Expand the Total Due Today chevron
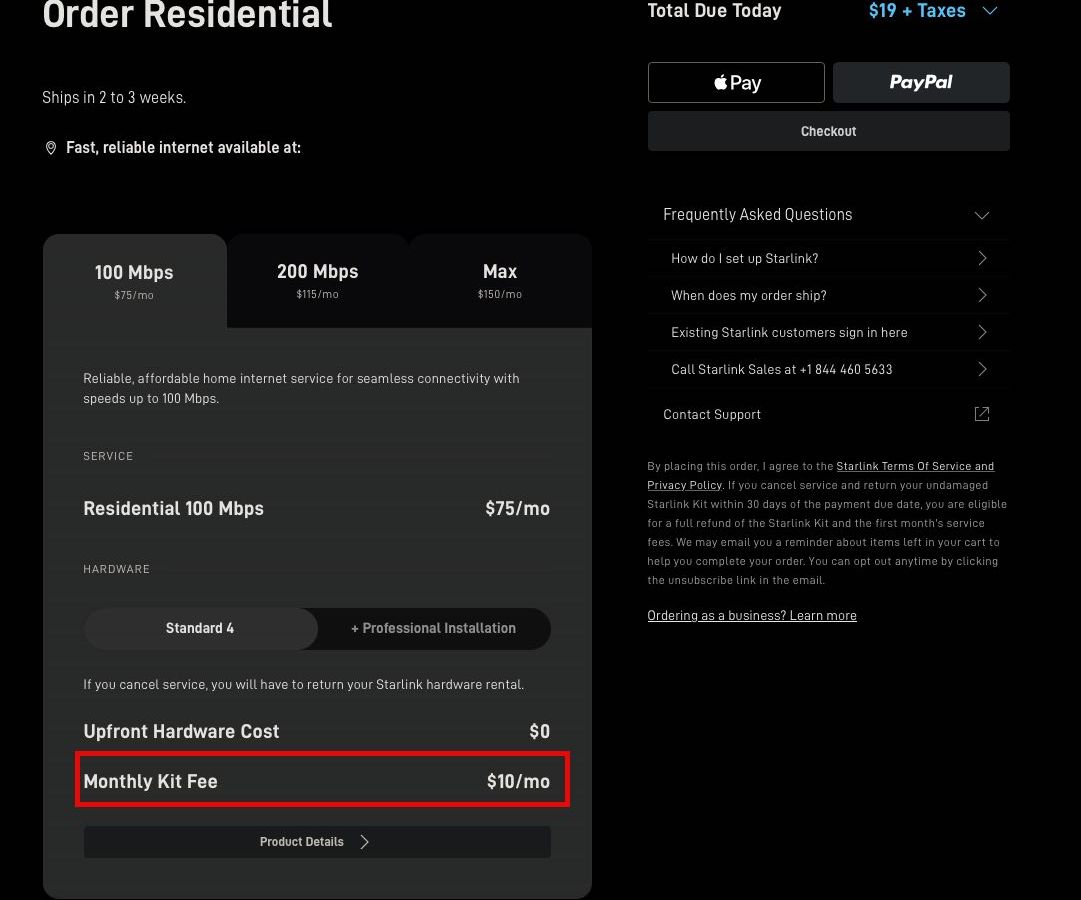This screenshot has width=1081, height=900. (990, 11)
